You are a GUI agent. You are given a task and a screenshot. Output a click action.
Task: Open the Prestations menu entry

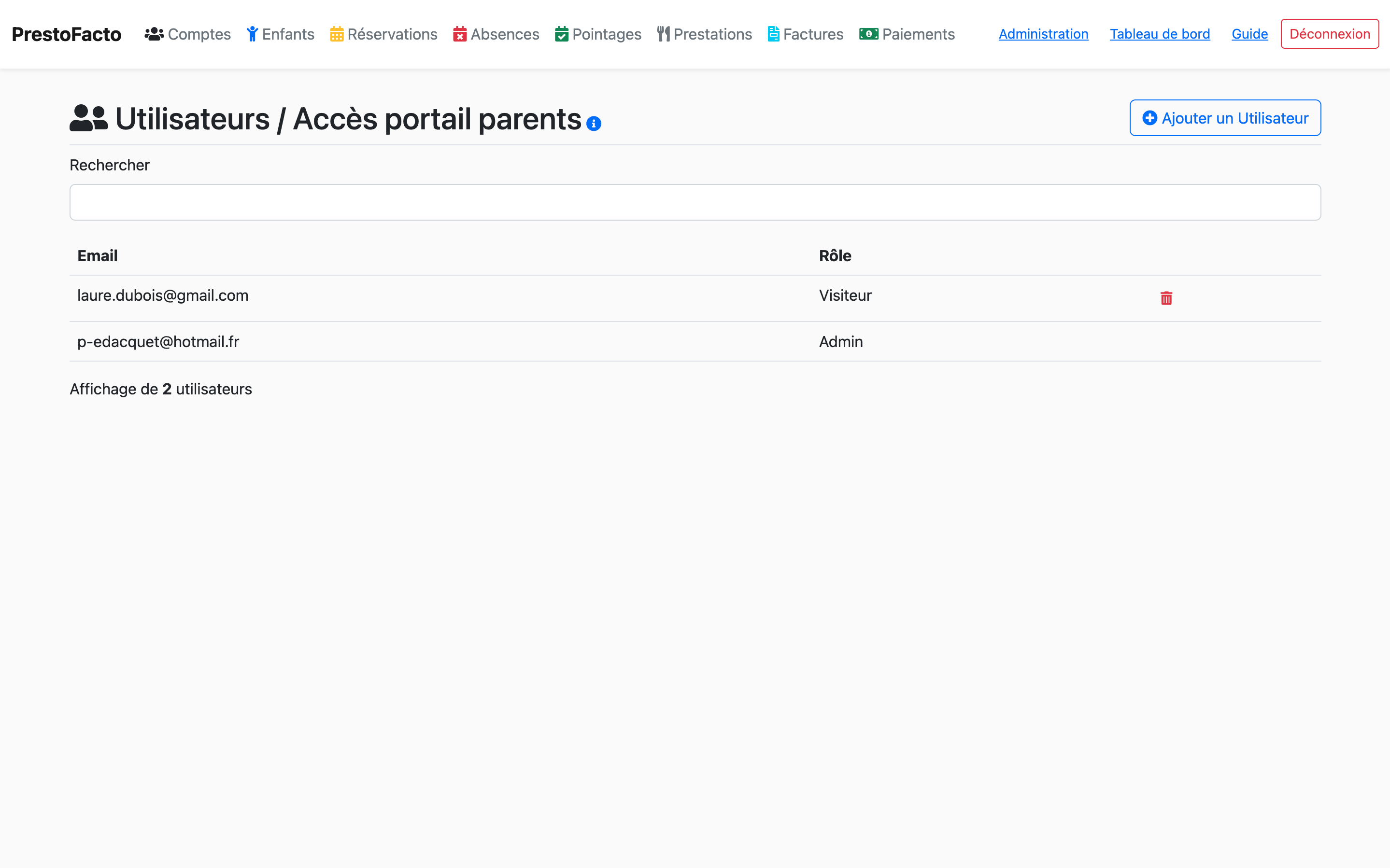tap(712, 34)
